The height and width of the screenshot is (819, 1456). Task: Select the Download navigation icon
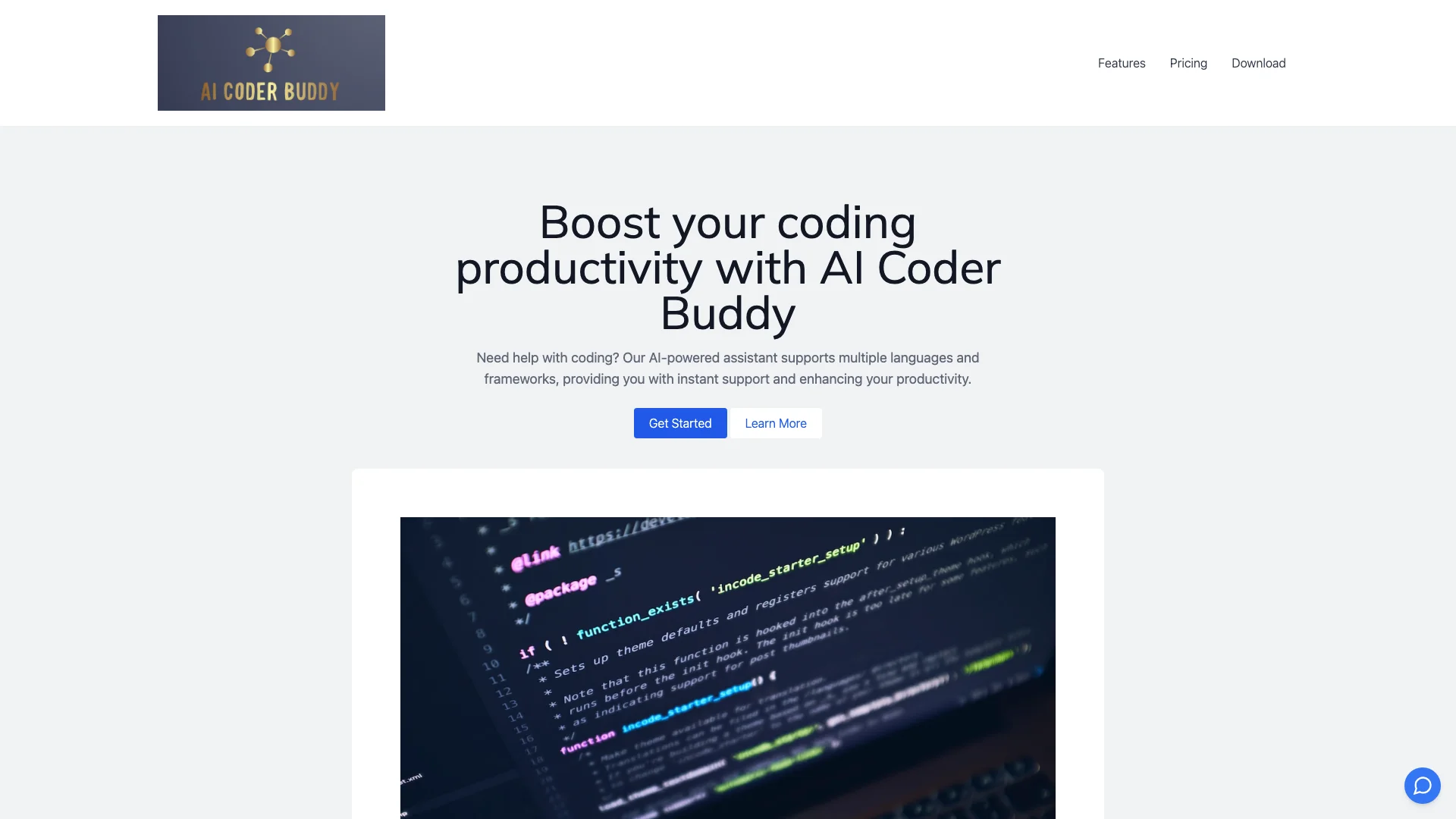(x=1258, y=62)
